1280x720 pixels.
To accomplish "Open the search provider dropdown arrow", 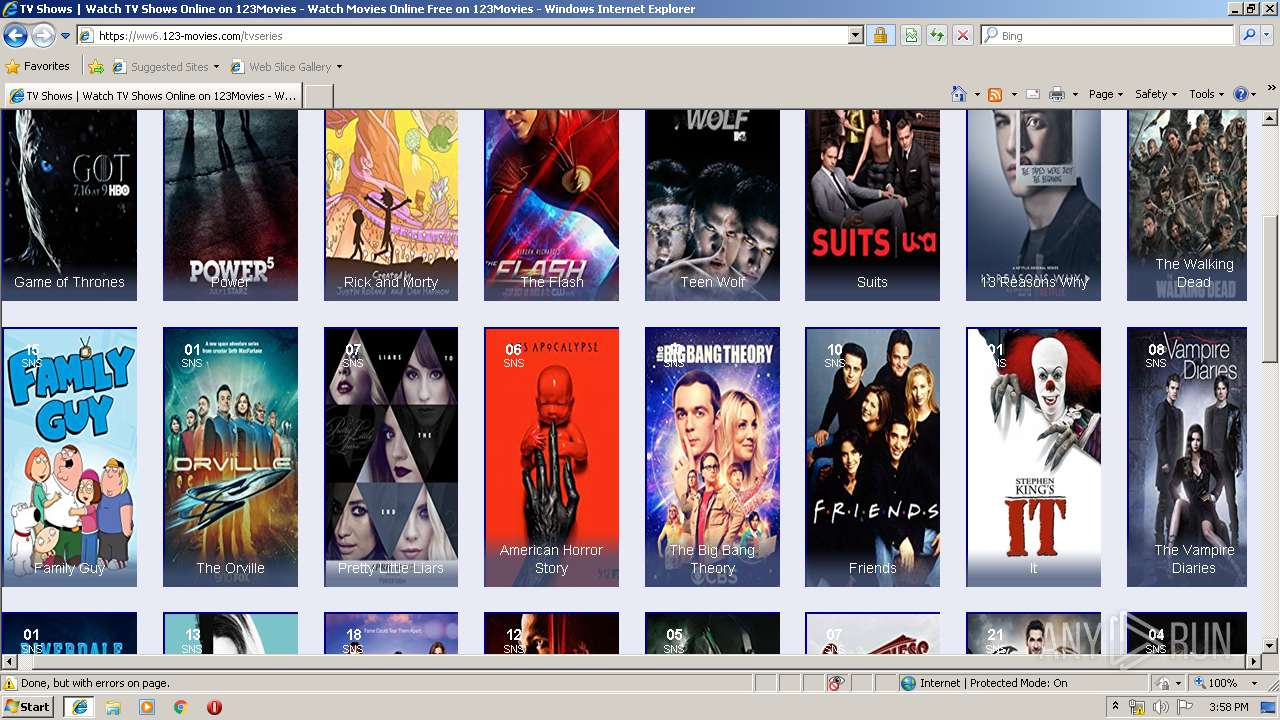I will coord(1266,35).
